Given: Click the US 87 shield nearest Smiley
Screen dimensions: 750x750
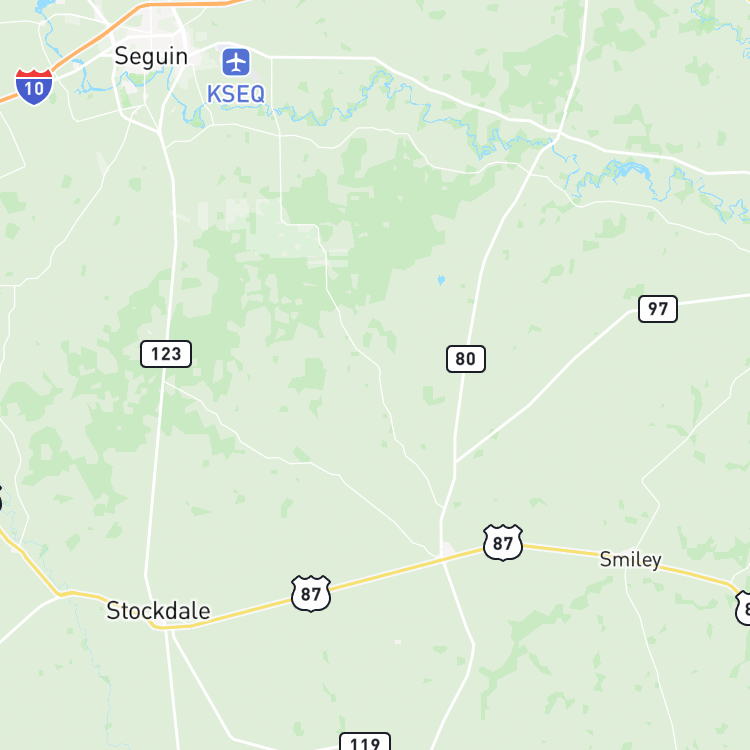Looking at the screenshot, I should (503, 542).
